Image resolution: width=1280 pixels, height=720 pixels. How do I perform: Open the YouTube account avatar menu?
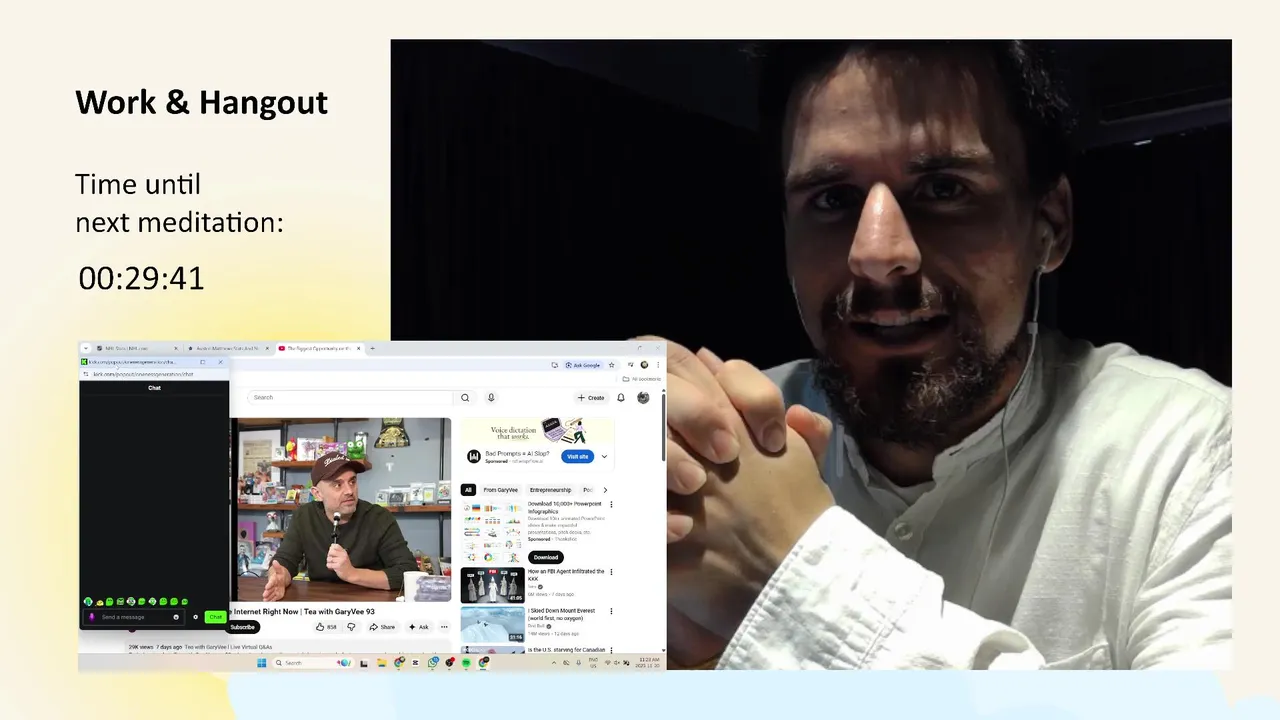tap(643, 398)
